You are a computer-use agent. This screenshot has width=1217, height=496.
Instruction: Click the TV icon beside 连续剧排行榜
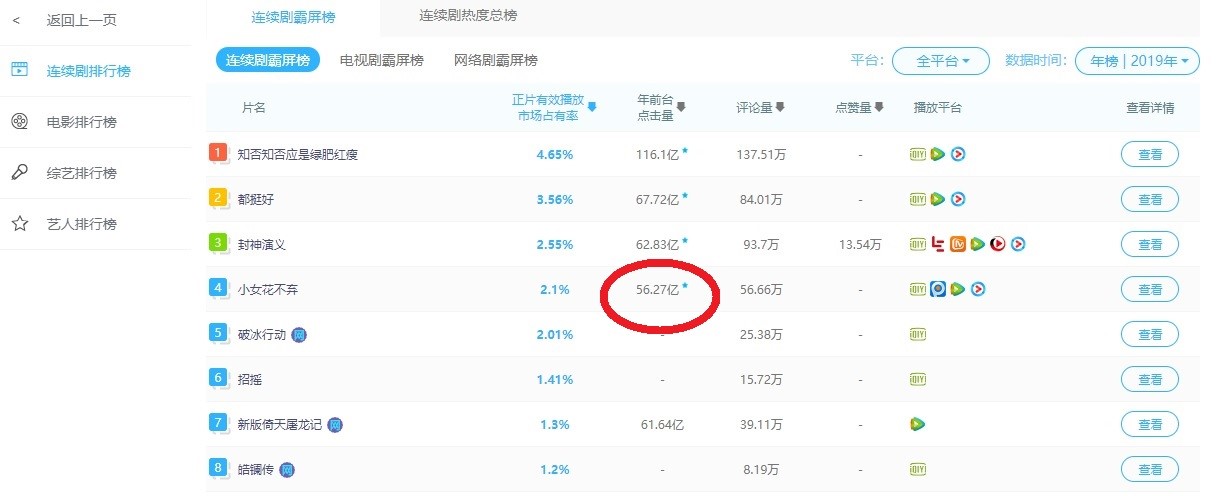(x=19, y=70)
